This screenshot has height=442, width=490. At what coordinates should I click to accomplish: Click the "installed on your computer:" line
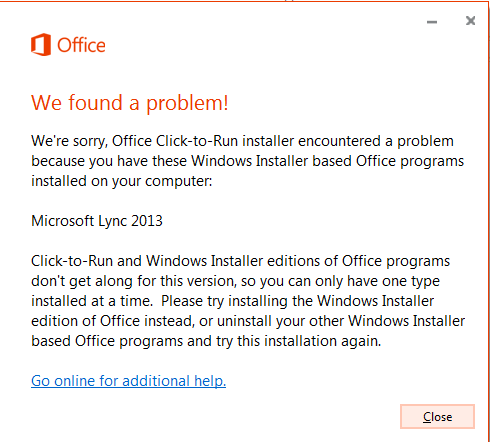[122, 181]
